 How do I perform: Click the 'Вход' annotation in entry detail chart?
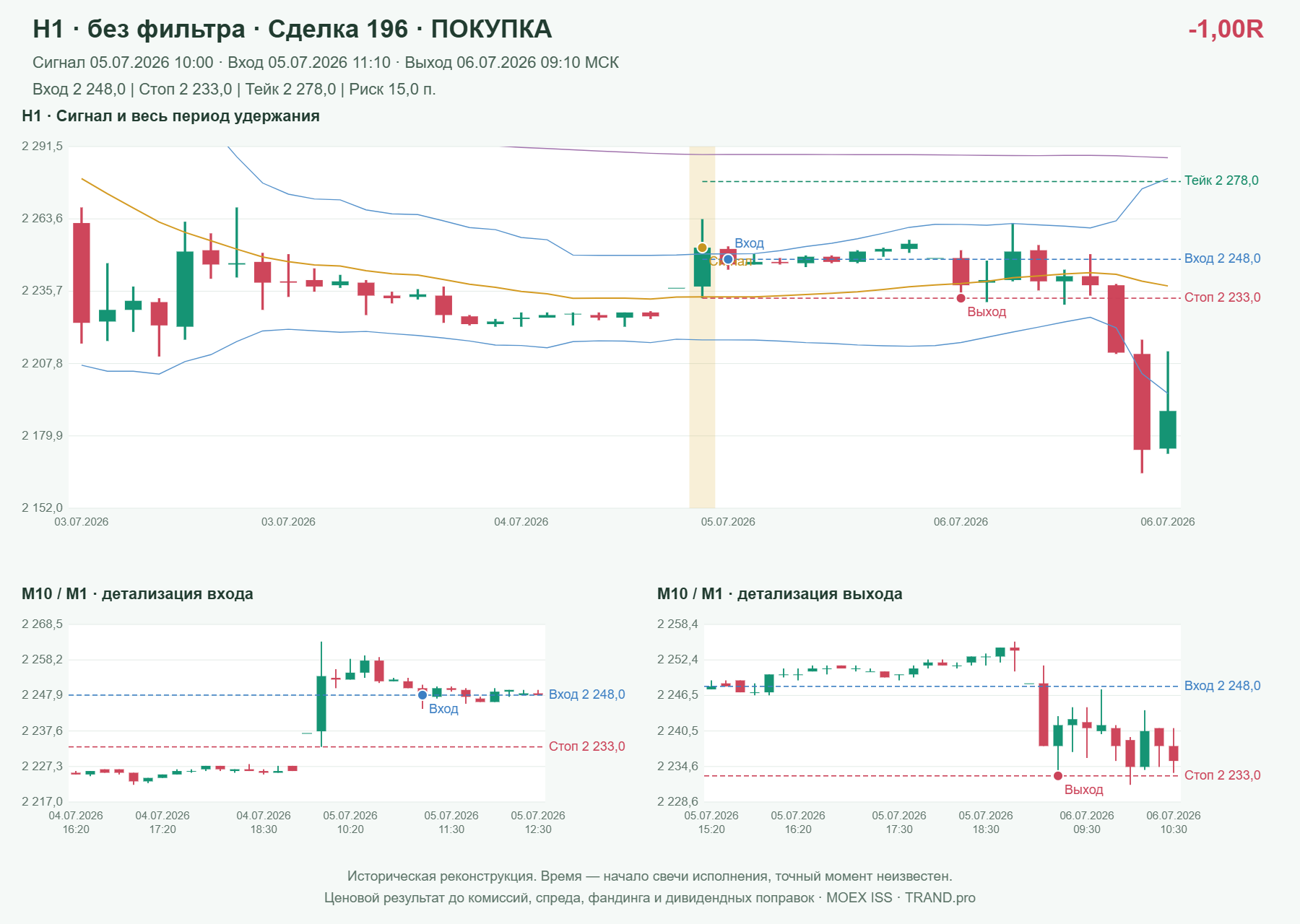coord(443,709)
